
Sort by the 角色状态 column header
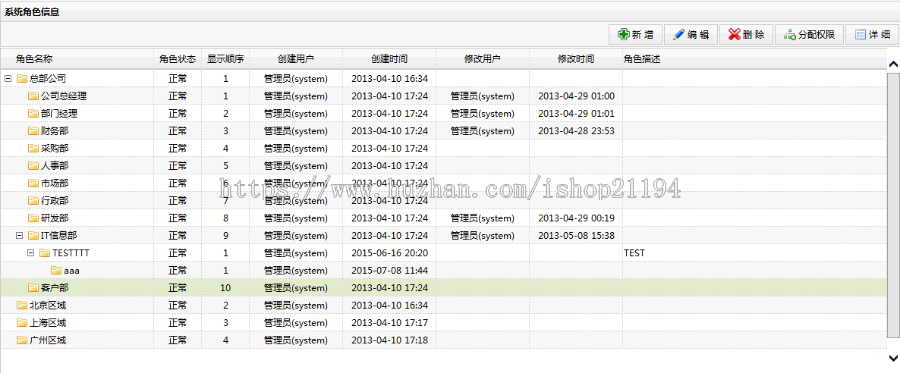178,59
